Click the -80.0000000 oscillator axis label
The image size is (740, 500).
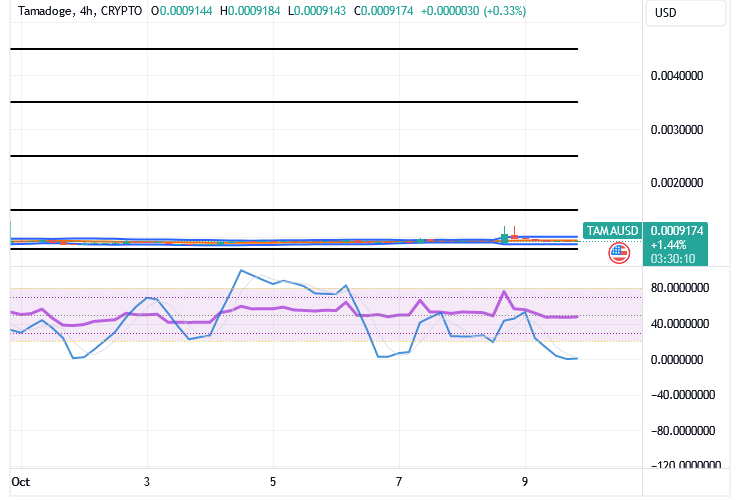tap(683, 431)
